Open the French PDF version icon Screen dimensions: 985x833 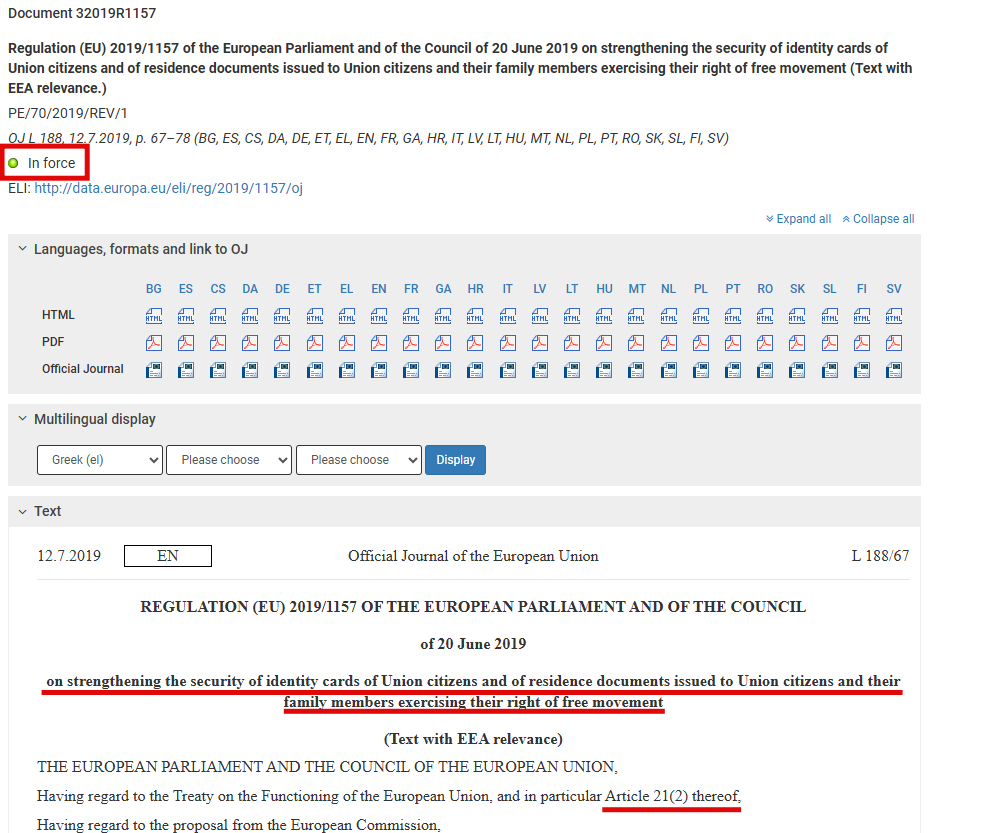click(x=411, y=343)
